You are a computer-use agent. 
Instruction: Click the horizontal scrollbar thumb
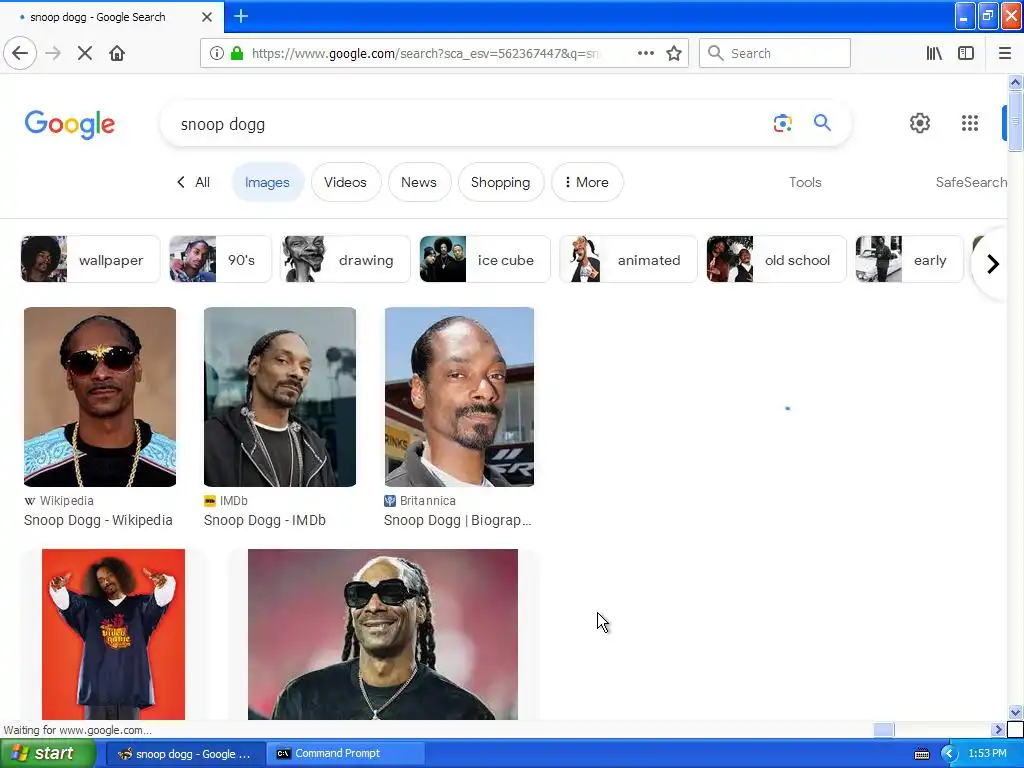click(x=884, y=729)
